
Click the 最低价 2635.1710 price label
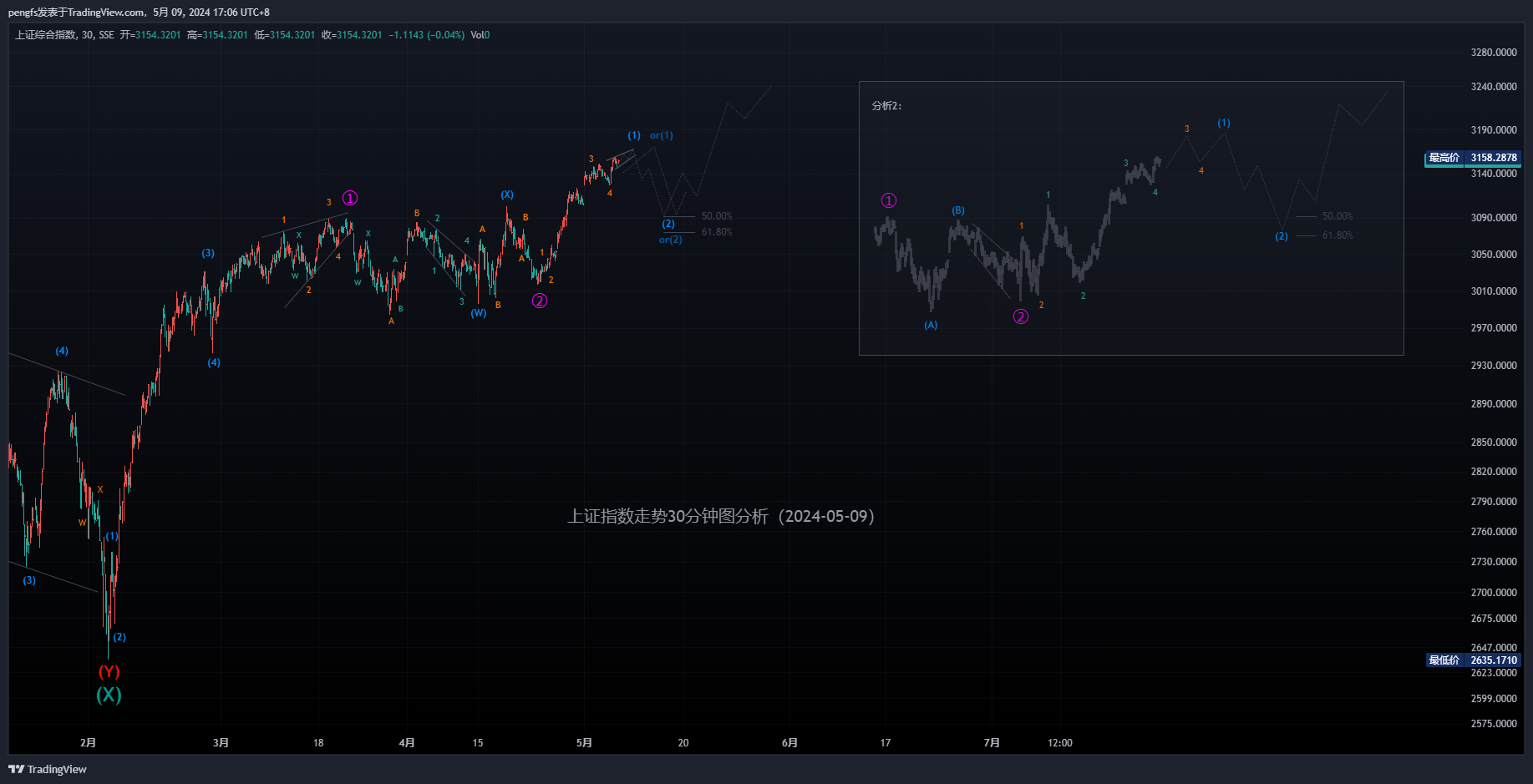pyautogui.click(x=1472, y=660)
